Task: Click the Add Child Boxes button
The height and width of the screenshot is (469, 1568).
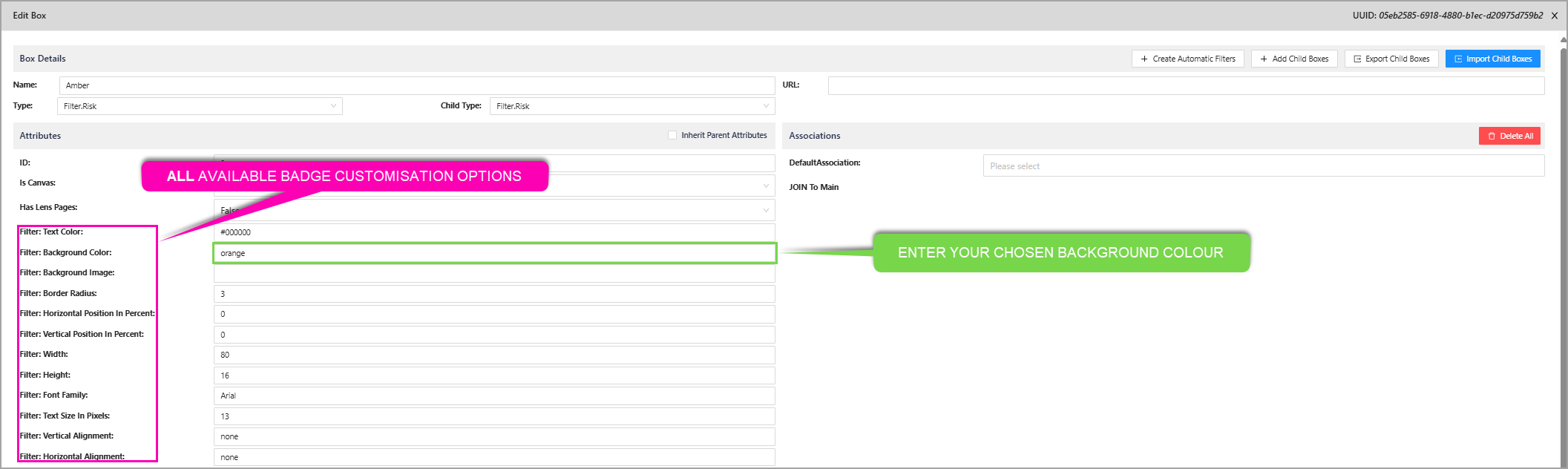Action: pyautogui.click(x=1293, y=59)
